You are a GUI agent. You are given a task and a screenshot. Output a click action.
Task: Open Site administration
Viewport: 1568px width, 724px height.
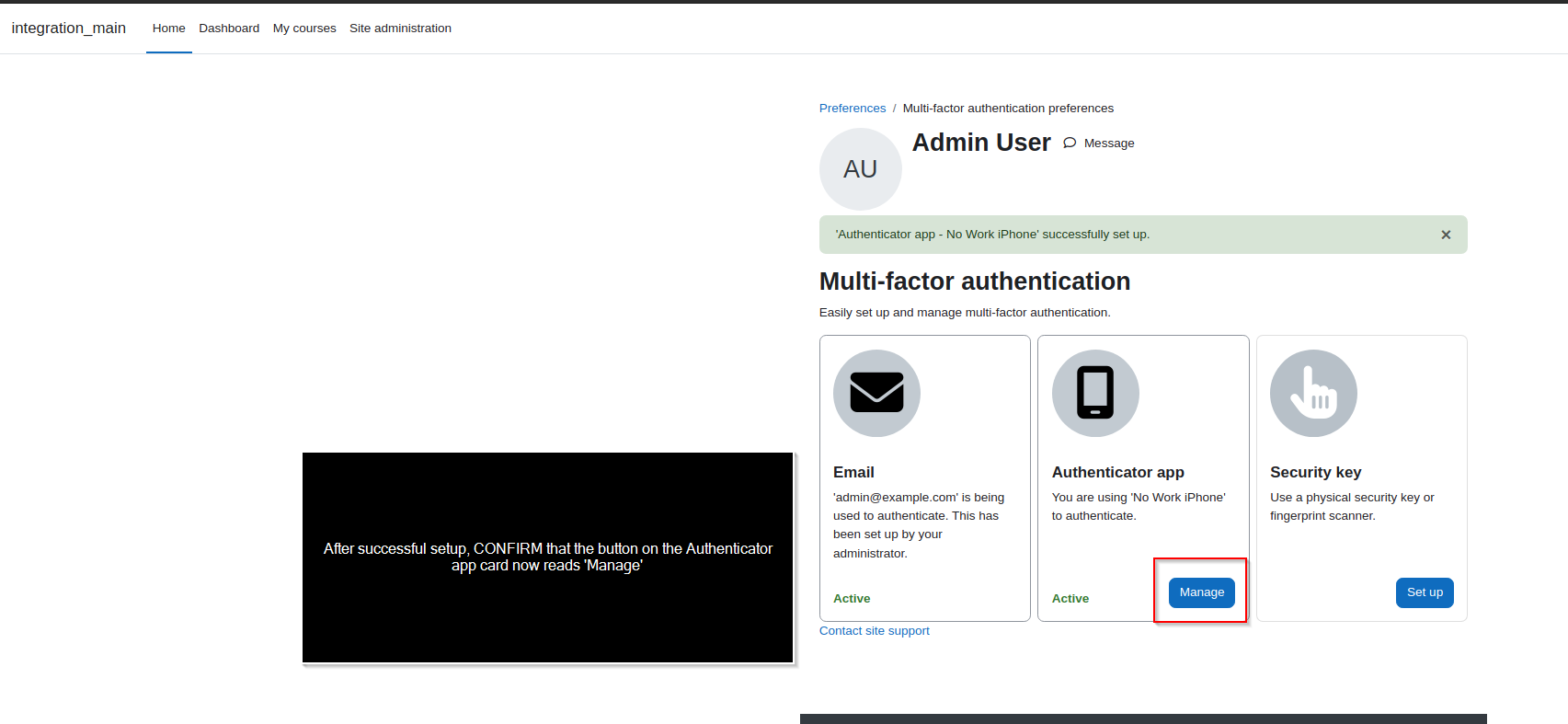click(400, 29)
